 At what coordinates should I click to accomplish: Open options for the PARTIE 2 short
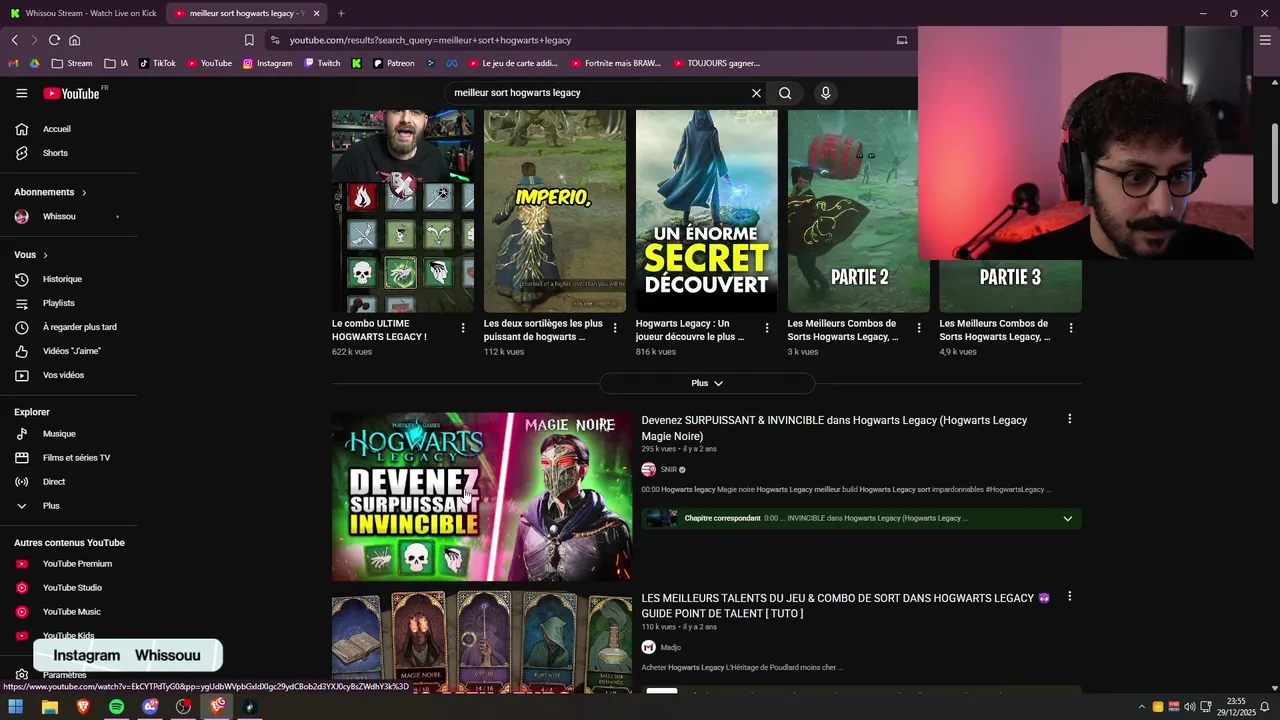pos(919,328)
